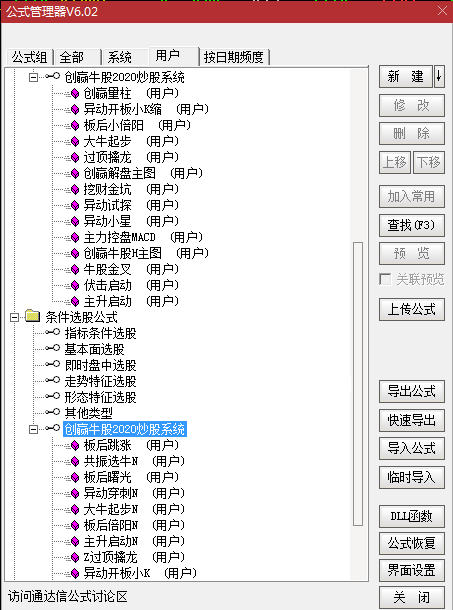The image size is (453, 610).
Task: Click the diamond icon next to 异动小星
Action: pos(75,221)
